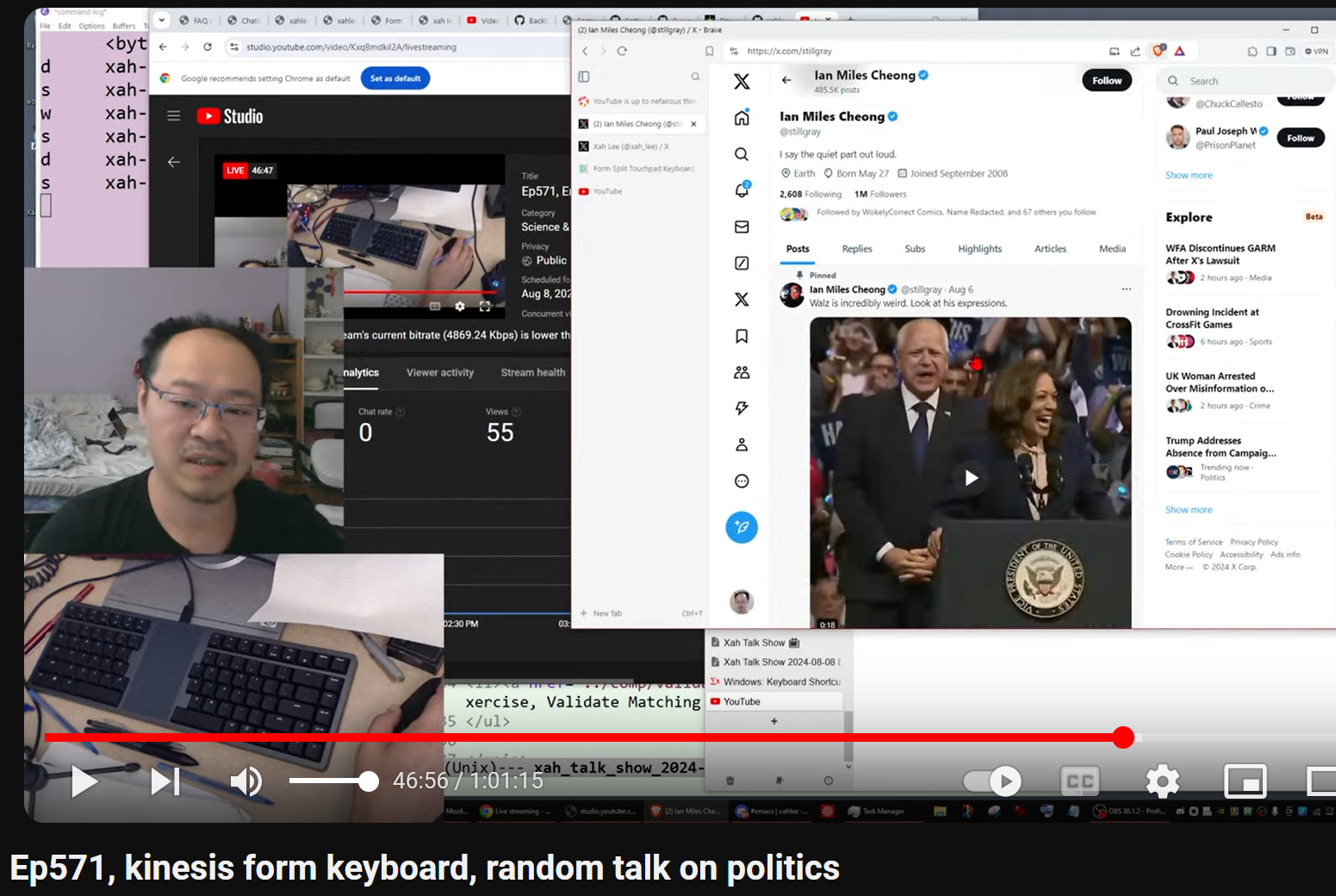
Task: Play the Walz video in pinned post
Action: (971, 477)
